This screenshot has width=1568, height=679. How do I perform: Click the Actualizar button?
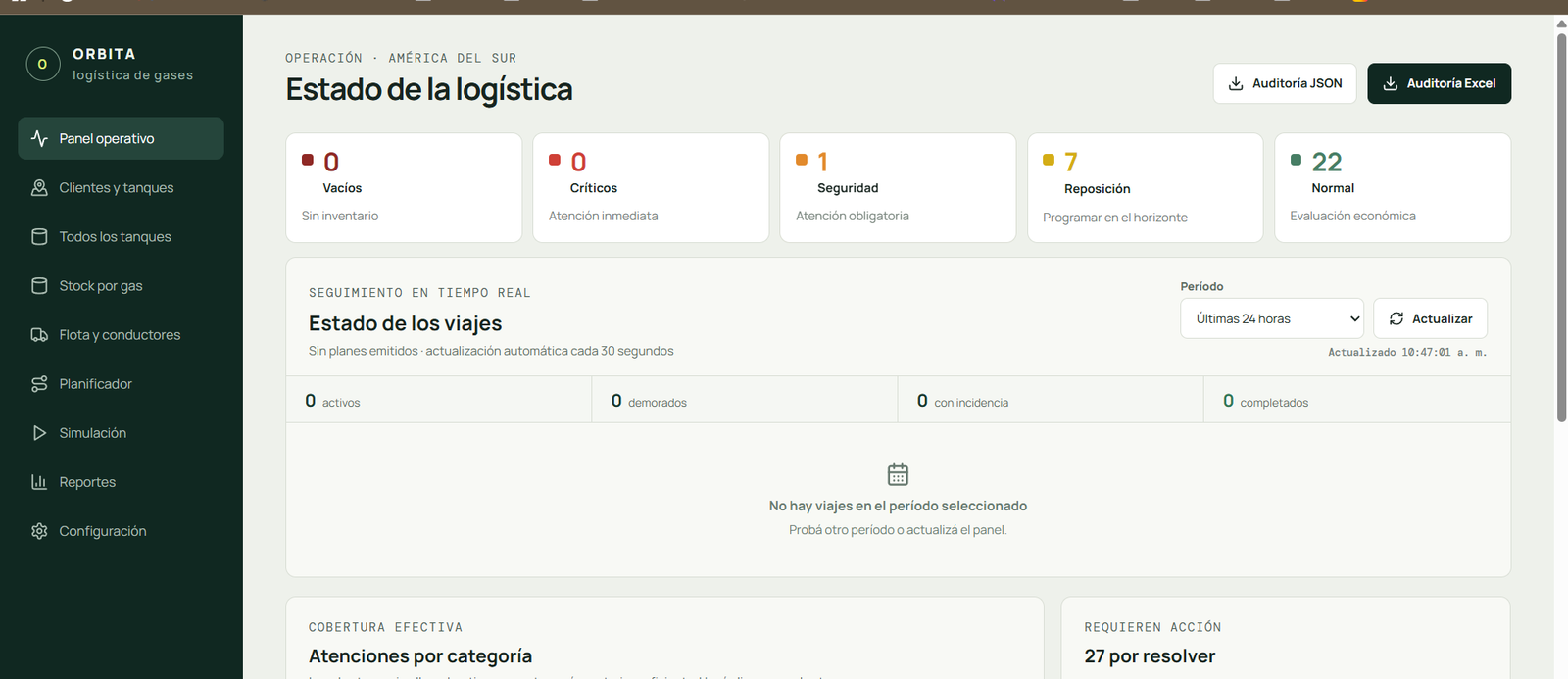tap(1431, 318)
